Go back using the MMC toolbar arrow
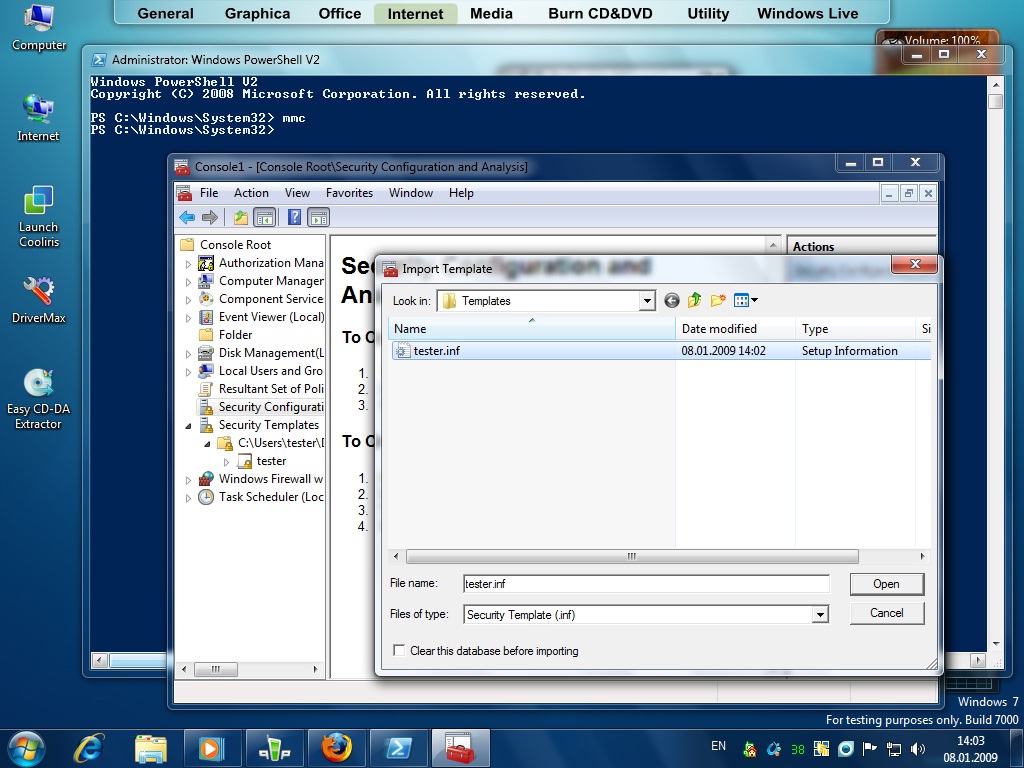 coord(187,217)
